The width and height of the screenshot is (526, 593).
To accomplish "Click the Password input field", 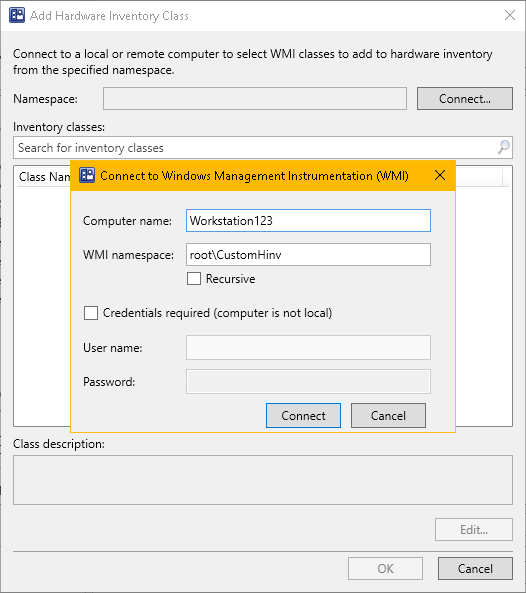I will 308,382.
